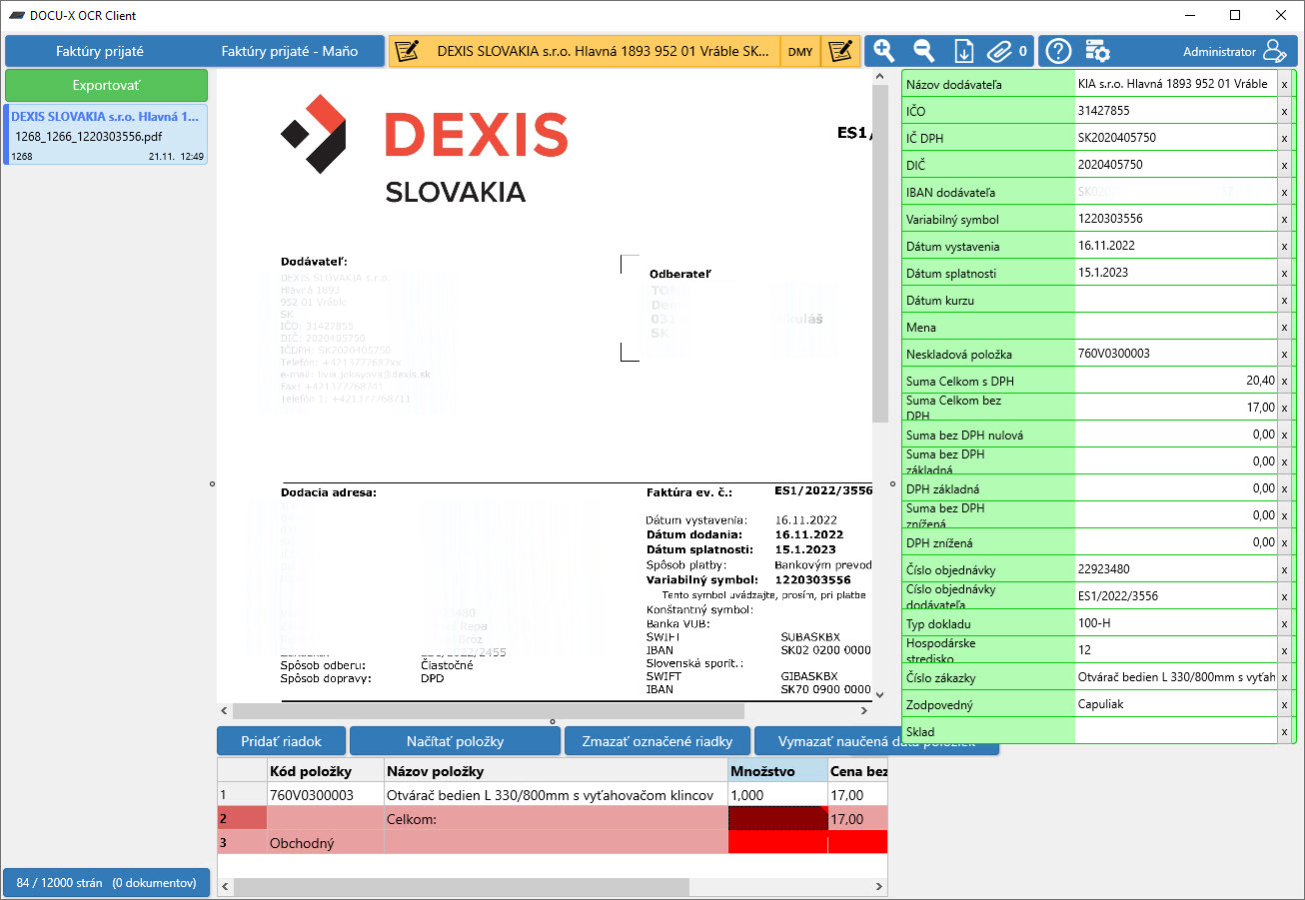
Task: Click the edit icon right of DMY
Action: coord(841,51)
